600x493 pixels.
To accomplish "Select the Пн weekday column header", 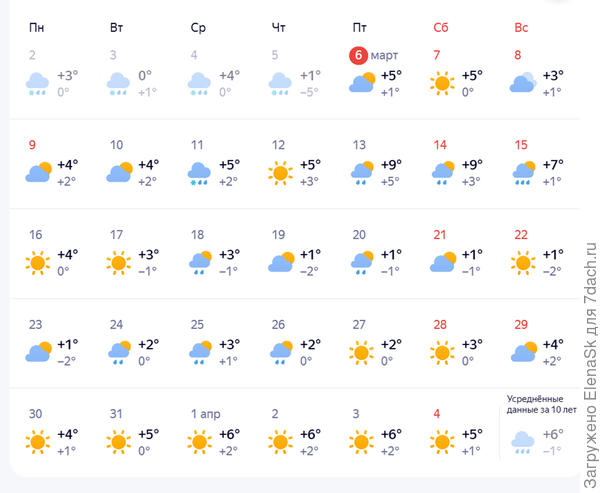I will coord(37,26).
